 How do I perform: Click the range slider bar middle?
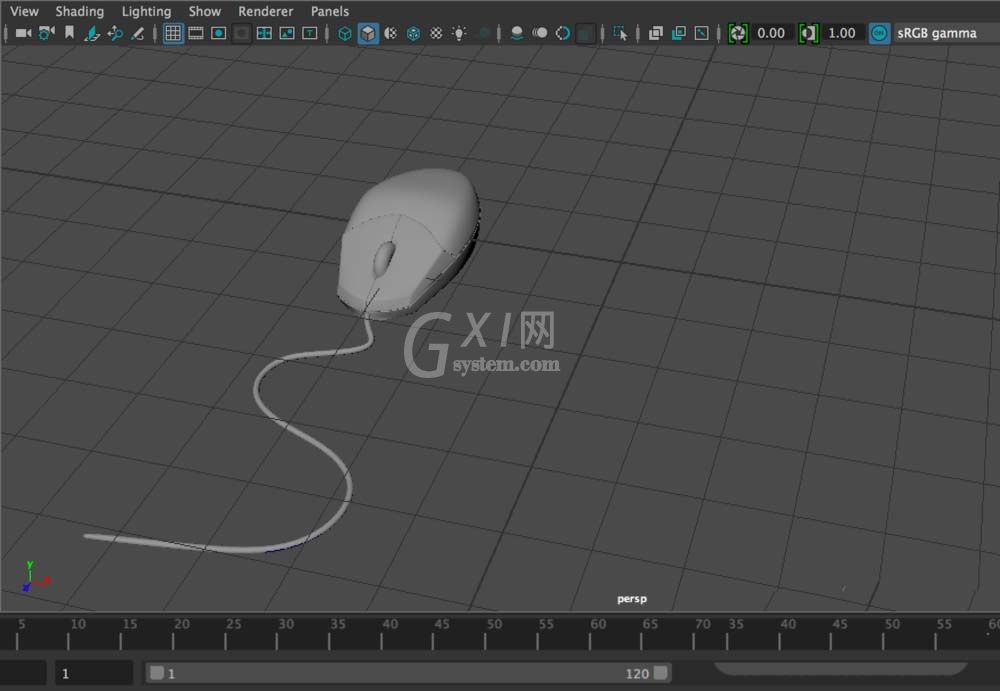pyautogui.click(x=408, y=673)
